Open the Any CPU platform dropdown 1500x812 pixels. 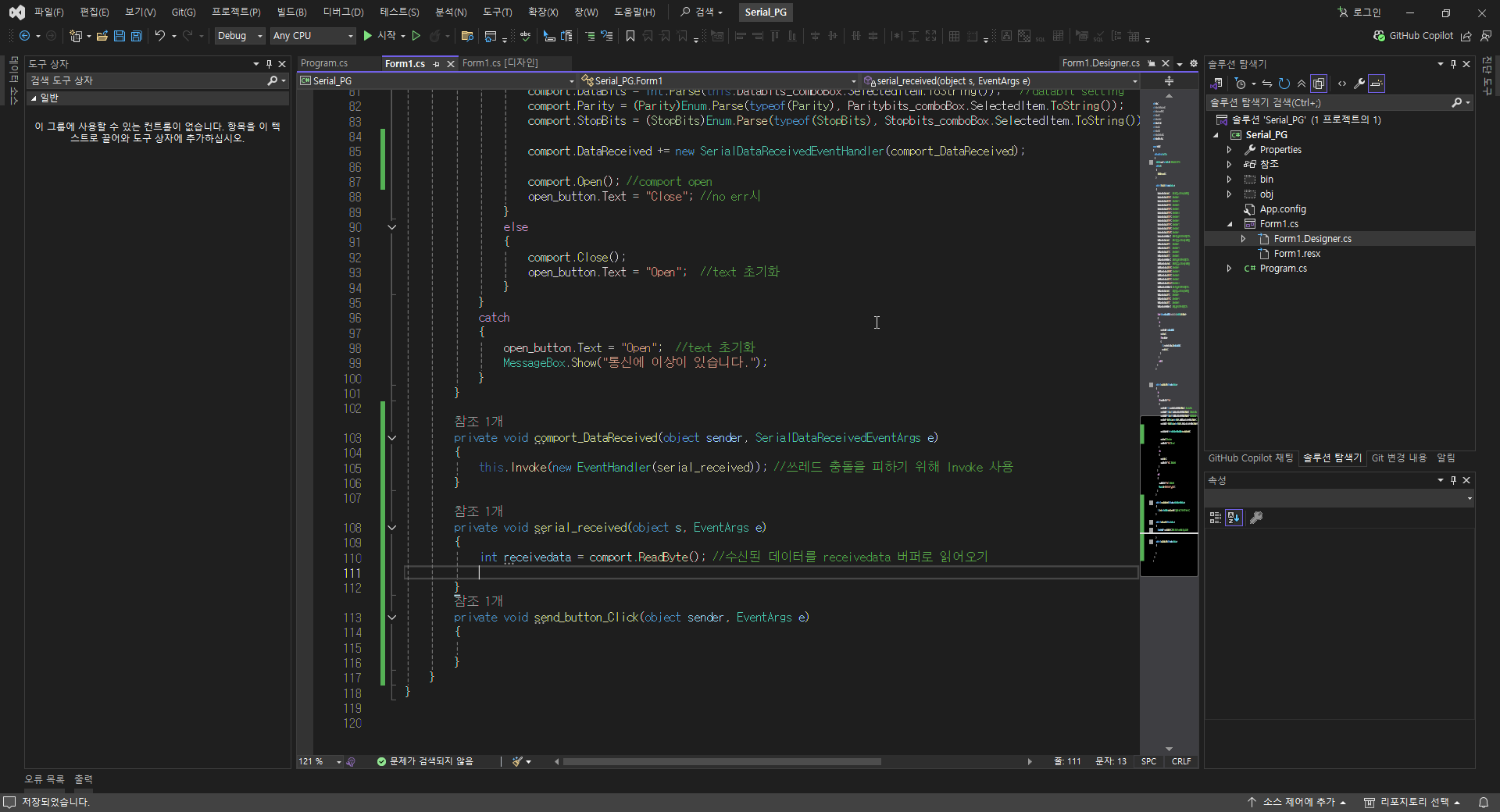point(312,36)
